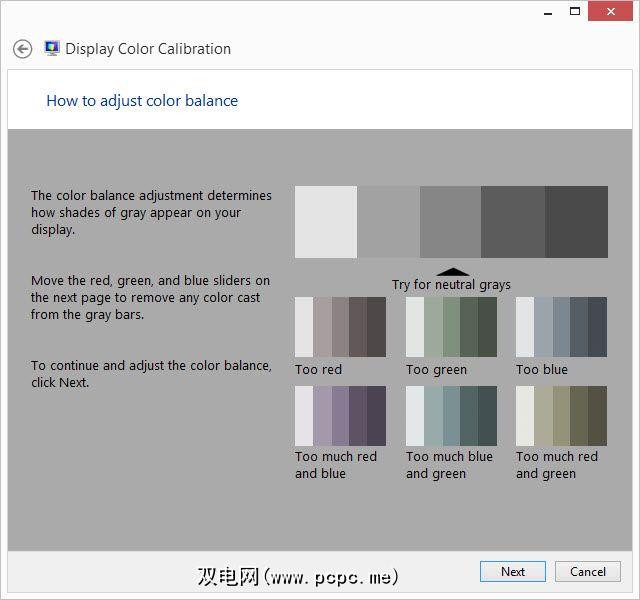The width and height of the screenshot is (640, 600).
Task: Click the middle gray swatch in top bar
Action: tap(451, 222)
